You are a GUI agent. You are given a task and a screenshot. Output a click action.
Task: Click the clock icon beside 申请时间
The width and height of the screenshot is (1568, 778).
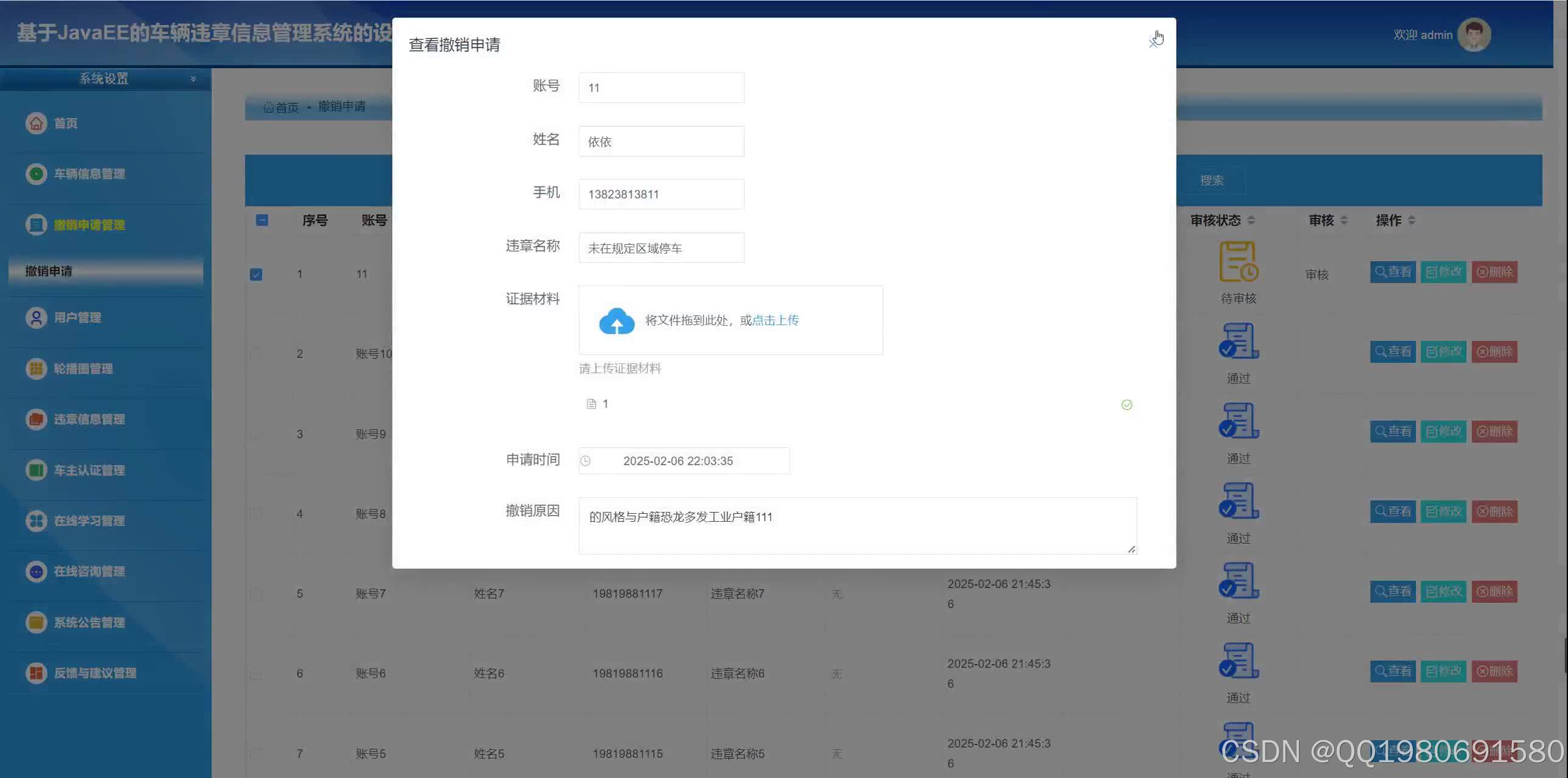[x=586, y=461]
